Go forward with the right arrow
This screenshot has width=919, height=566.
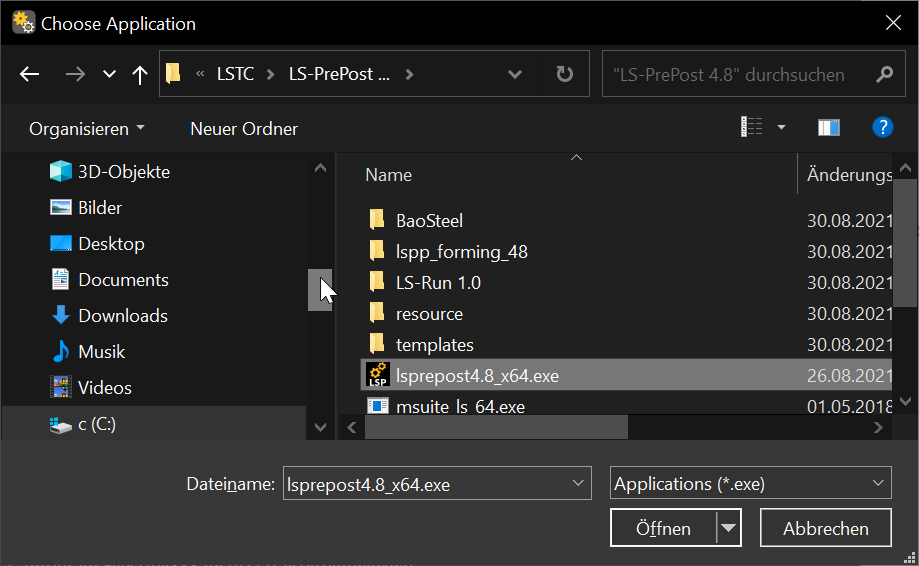[75, 74]
